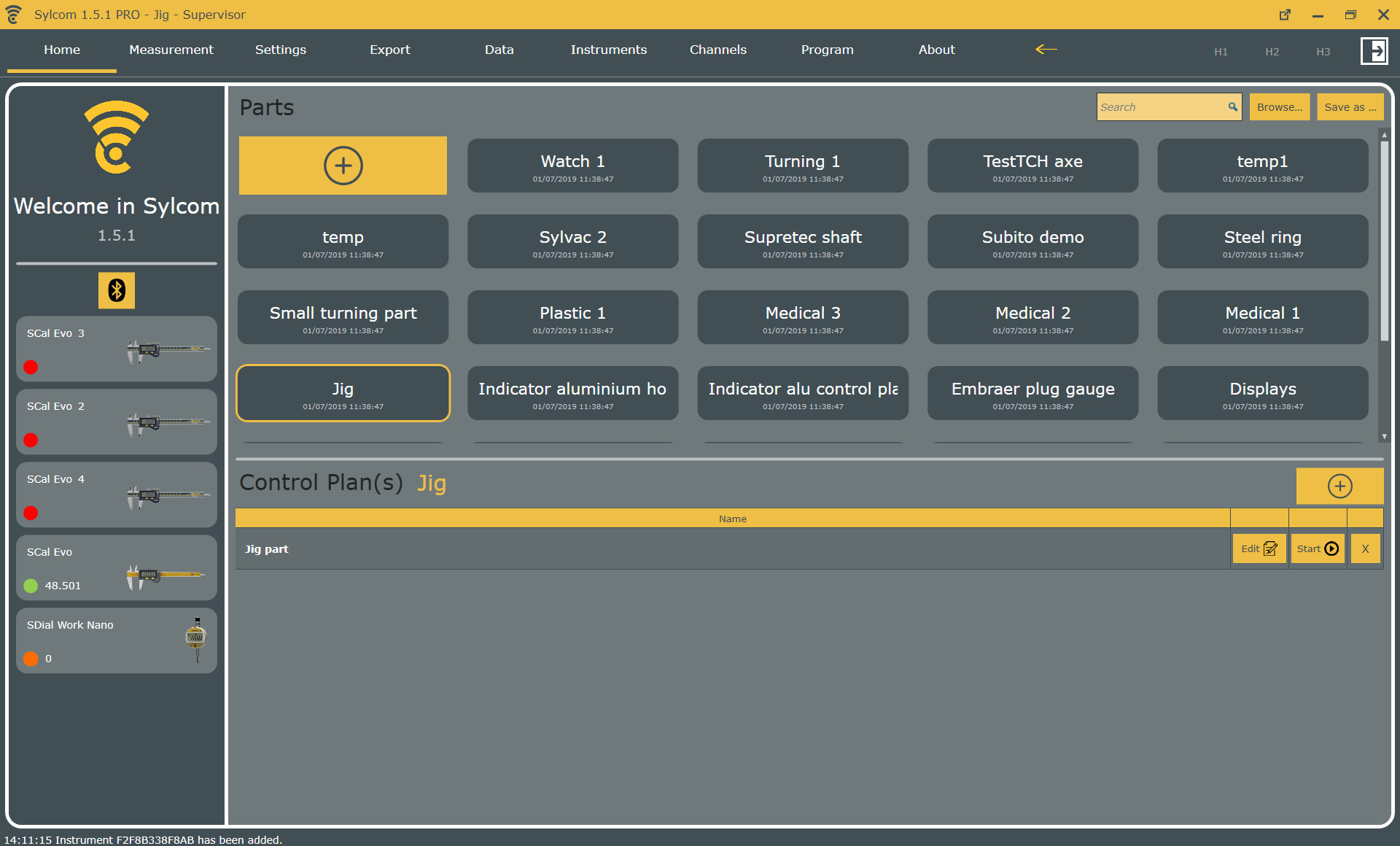Screen dimensions: 1400x846
Task: Select SCal Evo 2 caliper instrument
Action: pyautogui.click(x=117, y=422)
